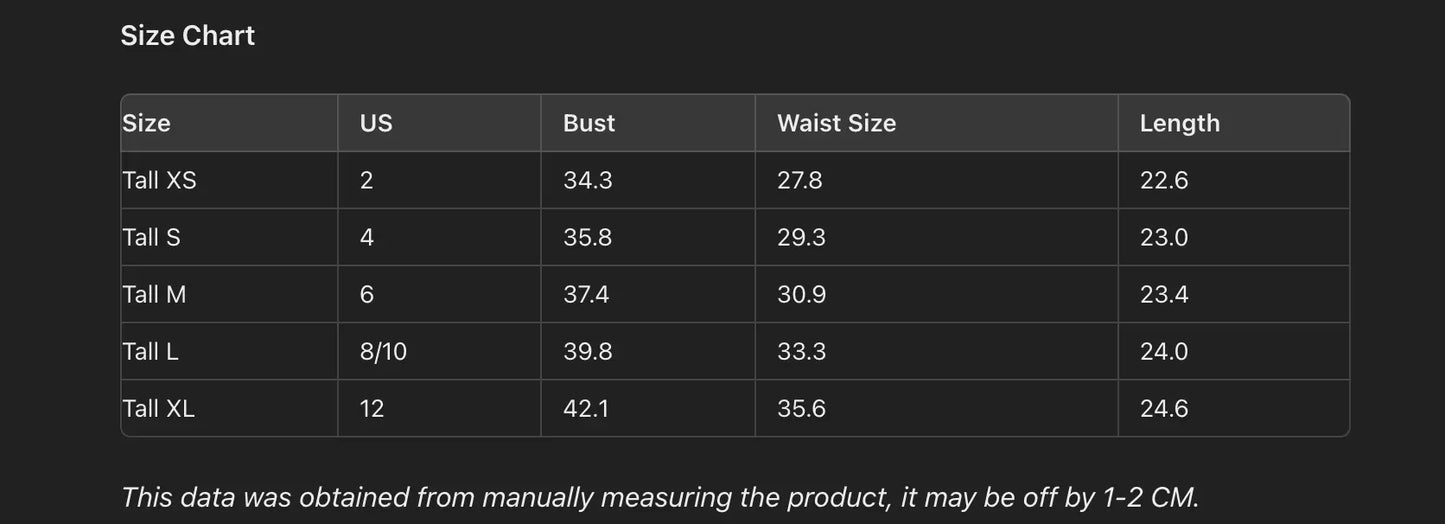This screenshot has width=1445, height=524.
Task: Click the Tall S size cell
Action: [151, 237]
